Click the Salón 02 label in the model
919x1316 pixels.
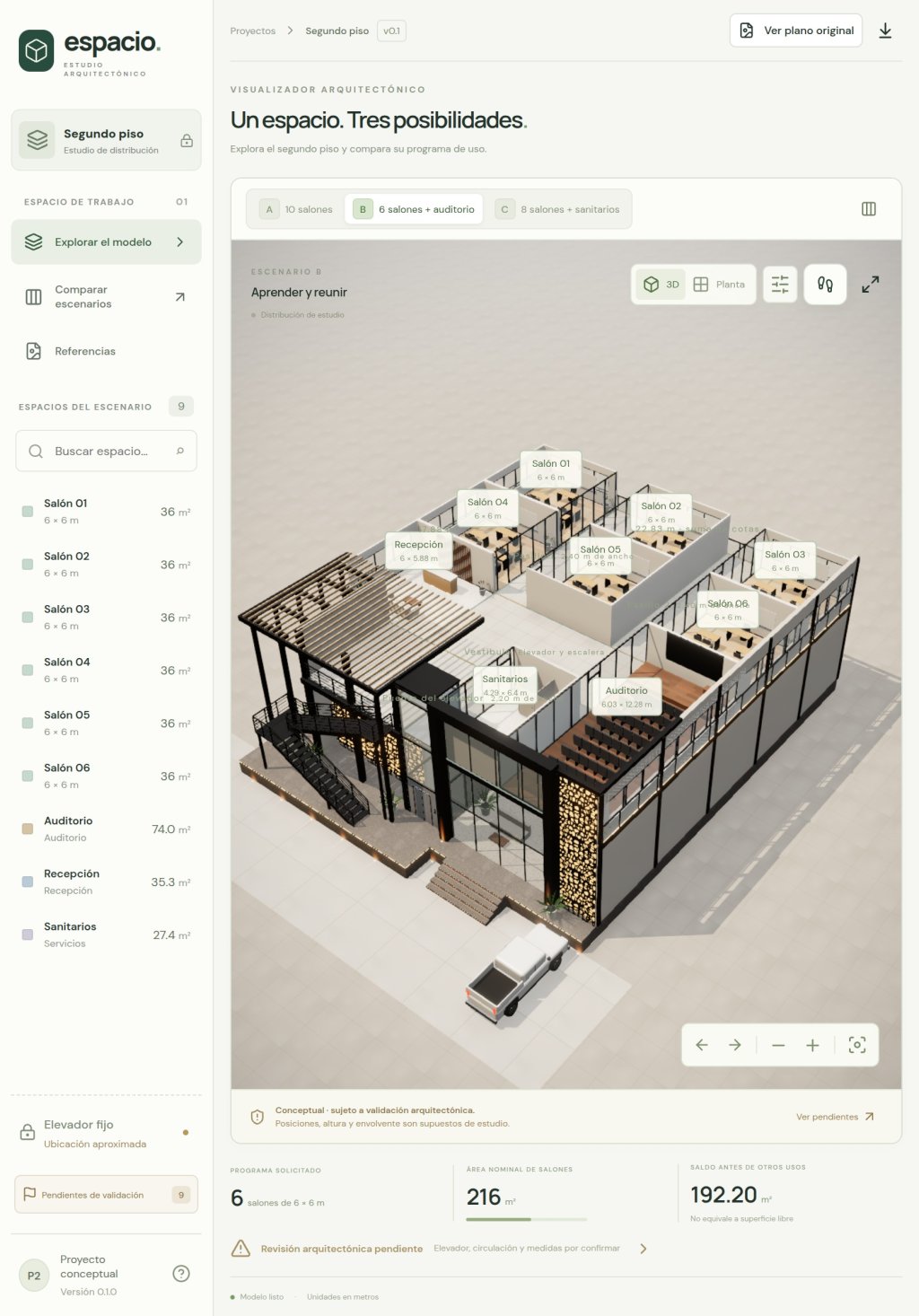tap(661, 512)
